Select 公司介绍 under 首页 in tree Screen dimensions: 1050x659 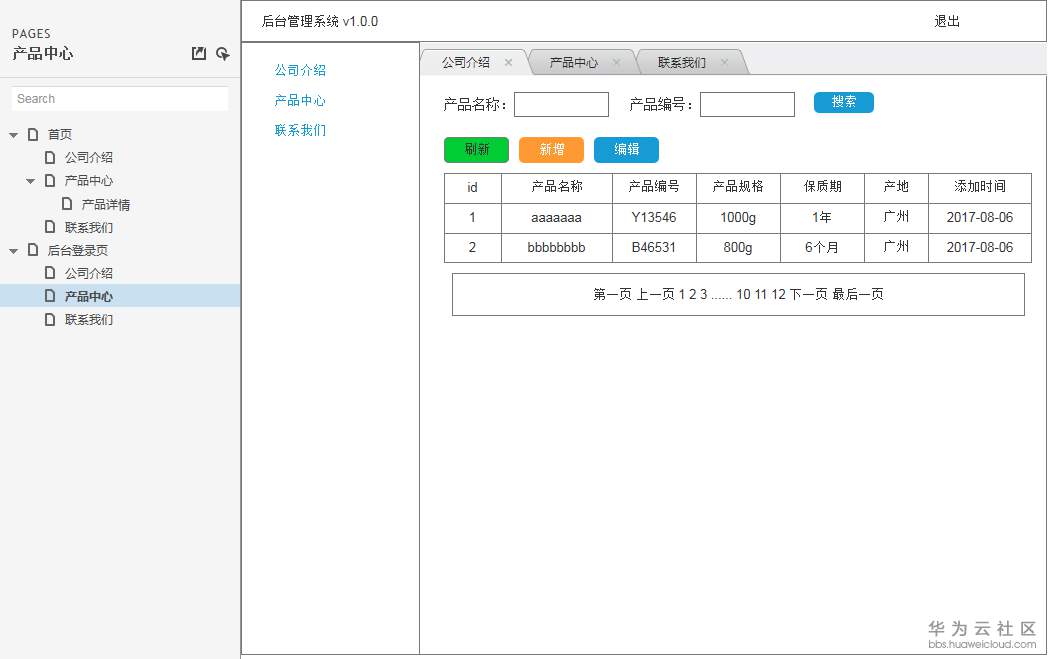coord(88,157)
